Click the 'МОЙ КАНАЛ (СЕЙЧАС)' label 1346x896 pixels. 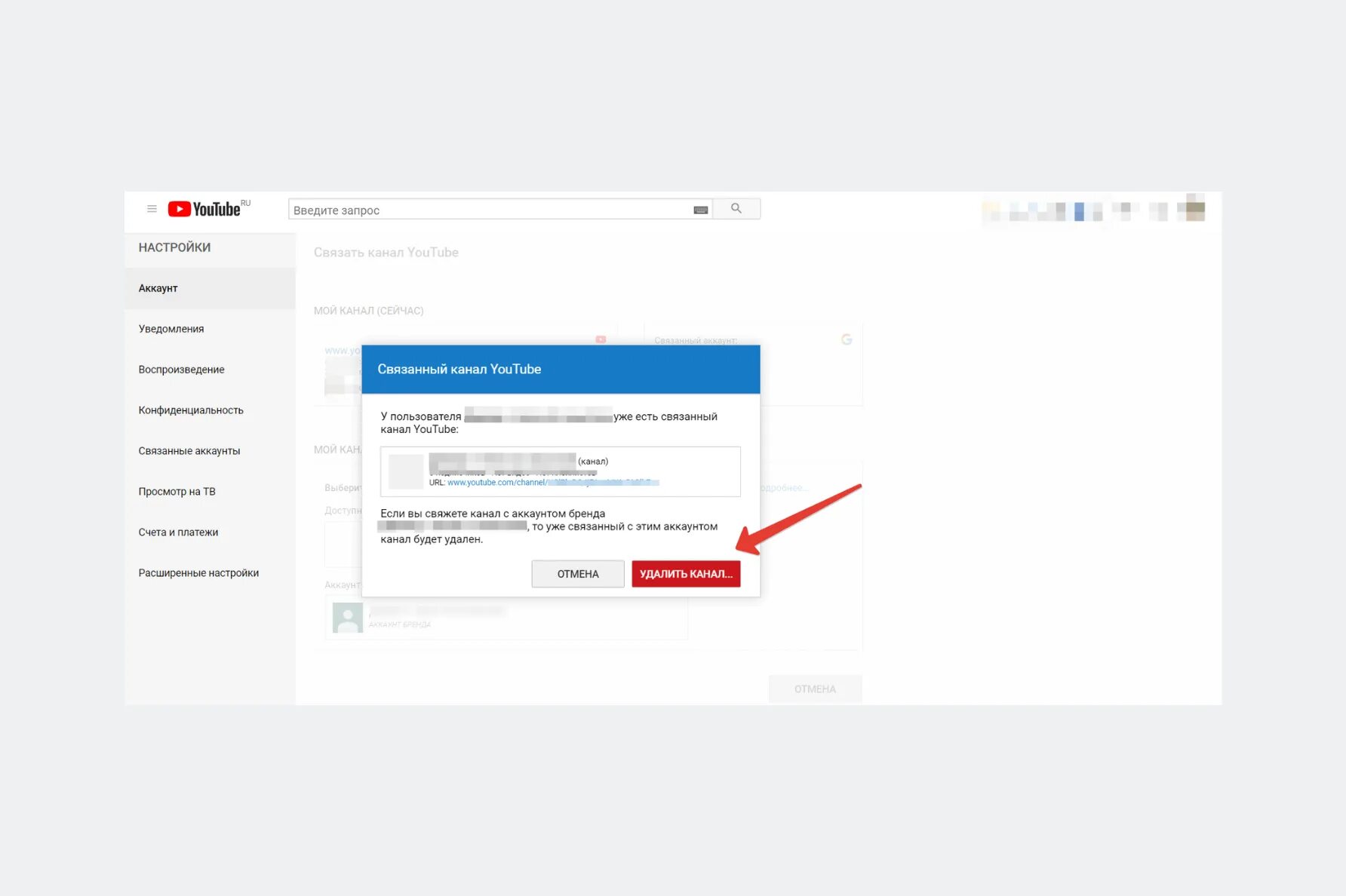(x=369, y=311)
